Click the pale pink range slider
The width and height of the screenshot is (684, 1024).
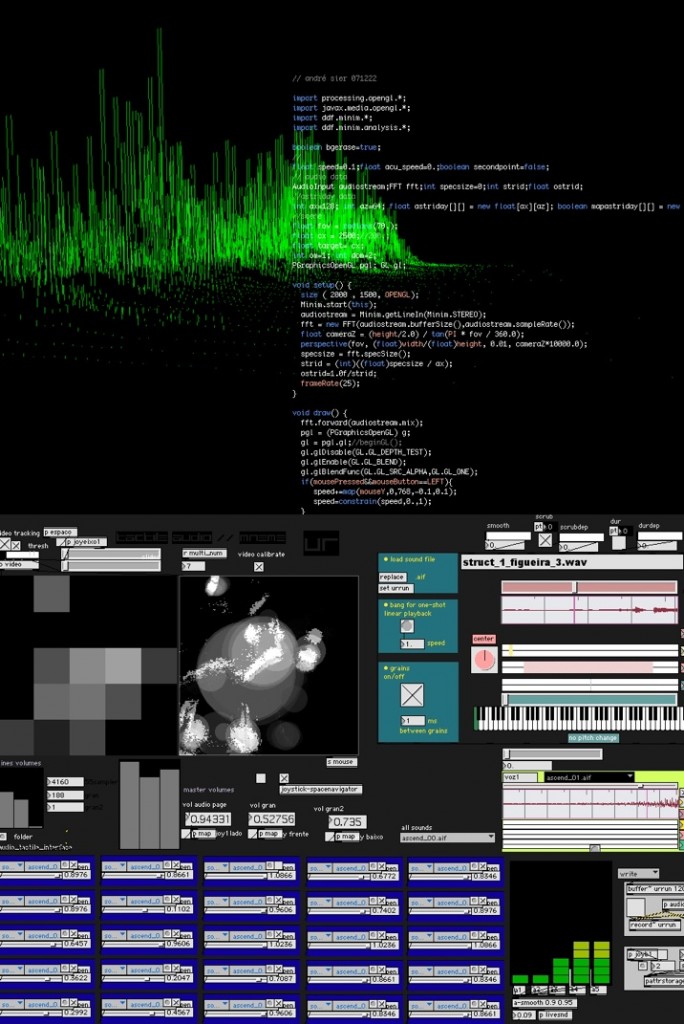[589, 667]
